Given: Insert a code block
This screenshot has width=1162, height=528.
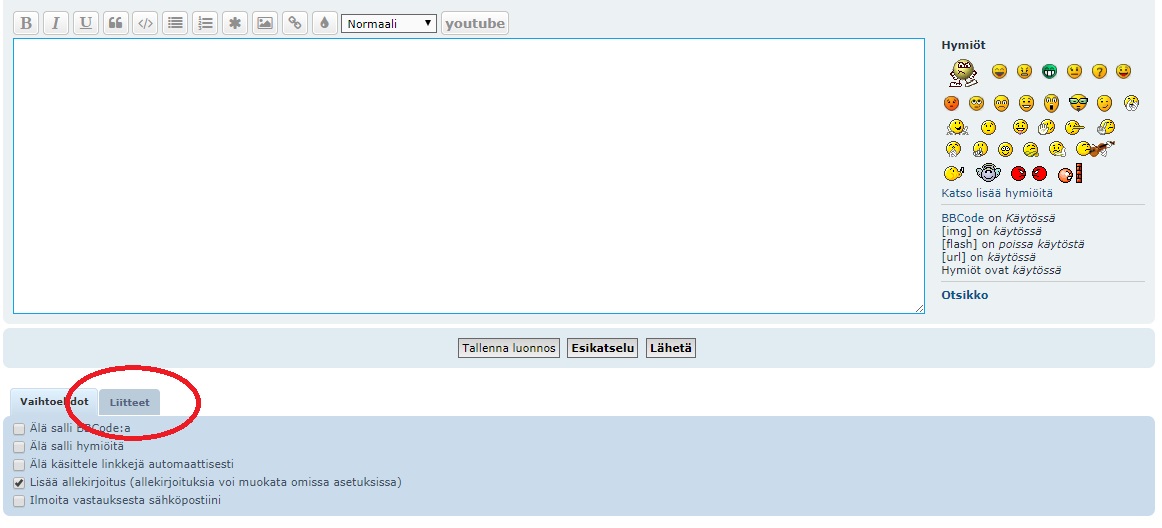Looking at the screenshot, I should pyautogui.click(x=145, y=23).
